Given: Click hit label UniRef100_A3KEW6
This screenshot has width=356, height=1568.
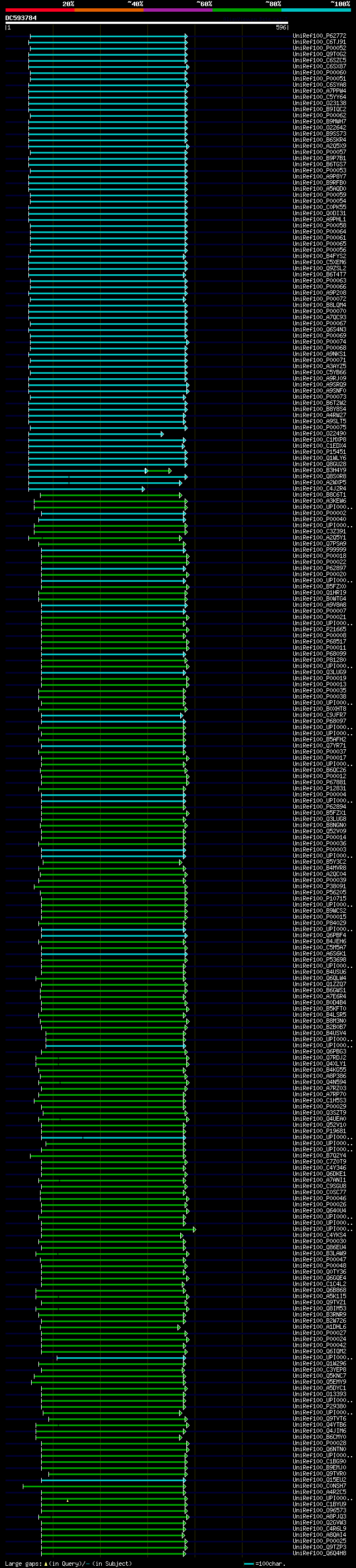Looking at the screenshot, I should tap(319, 501).
